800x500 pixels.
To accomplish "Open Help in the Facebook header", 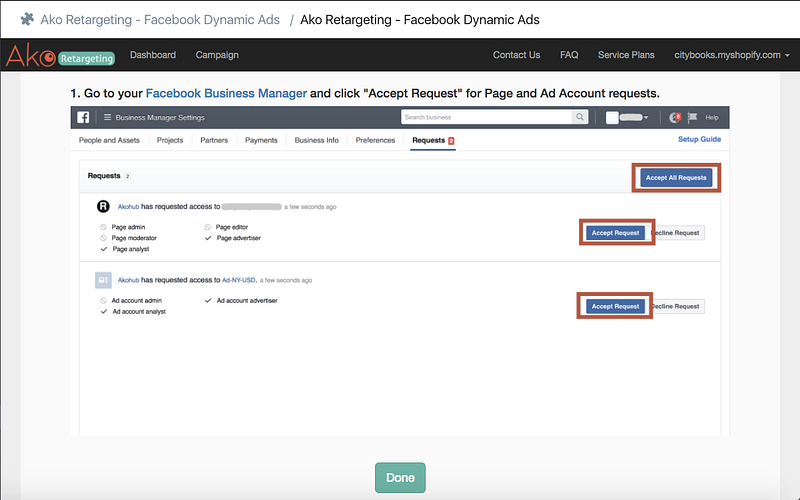I will tap(712, 117).
